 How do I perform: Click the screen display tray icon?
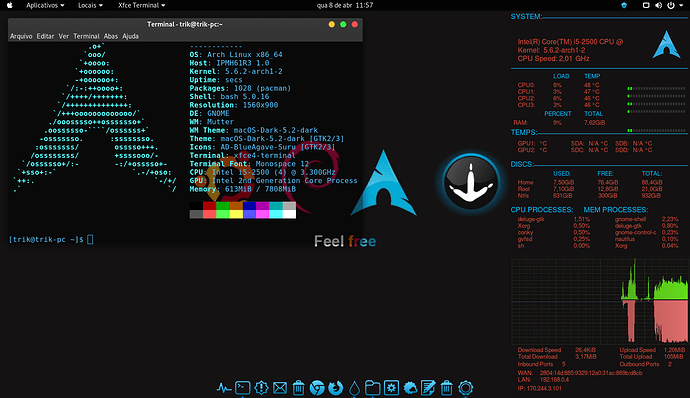pyautogui.click(x=646, y=5)
